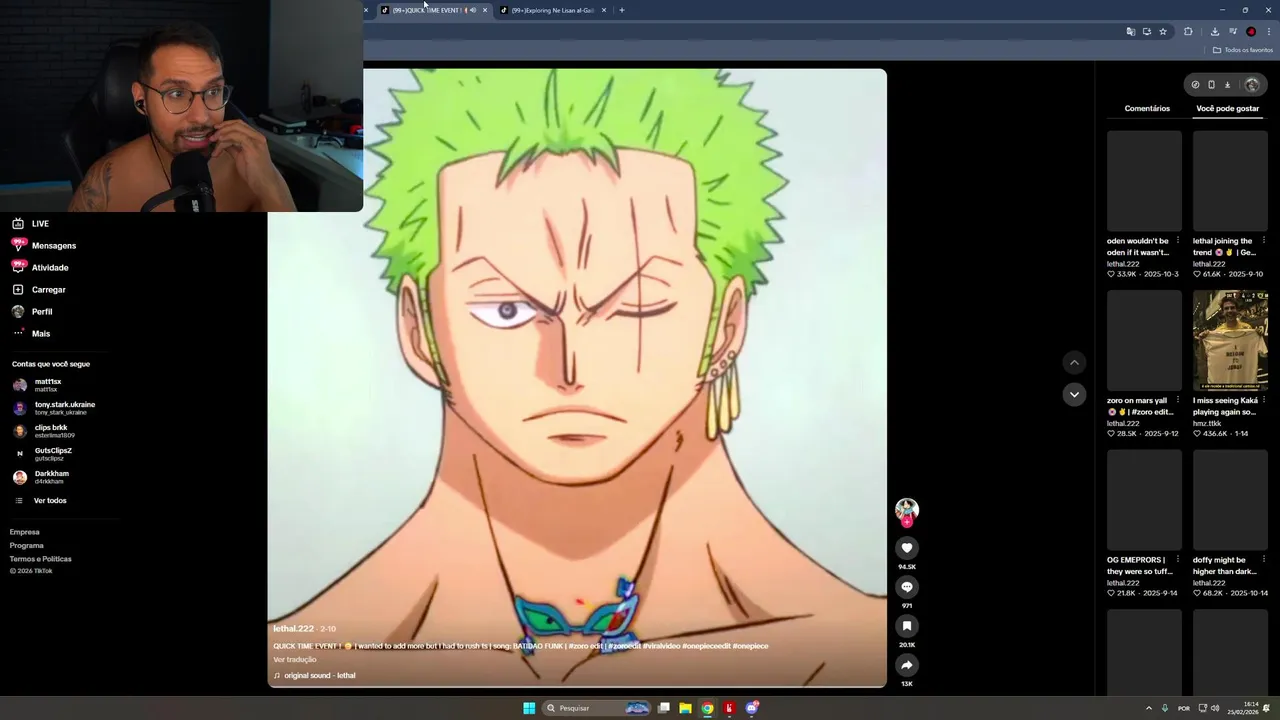Open Chrome media control icon

[1233, 32]
